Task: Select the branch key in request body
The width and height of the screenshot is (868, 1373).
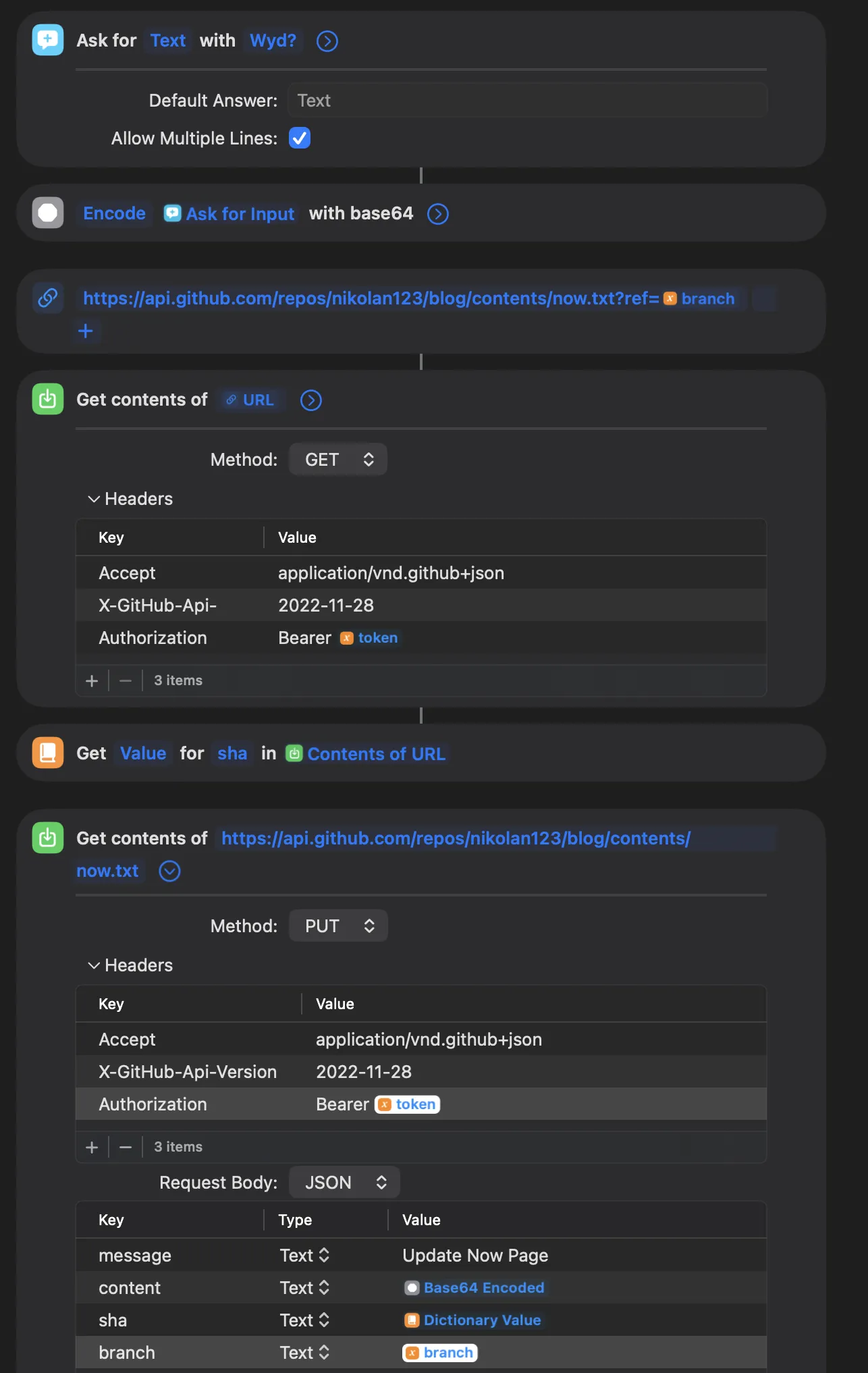Action: [x=127, y=1353]
